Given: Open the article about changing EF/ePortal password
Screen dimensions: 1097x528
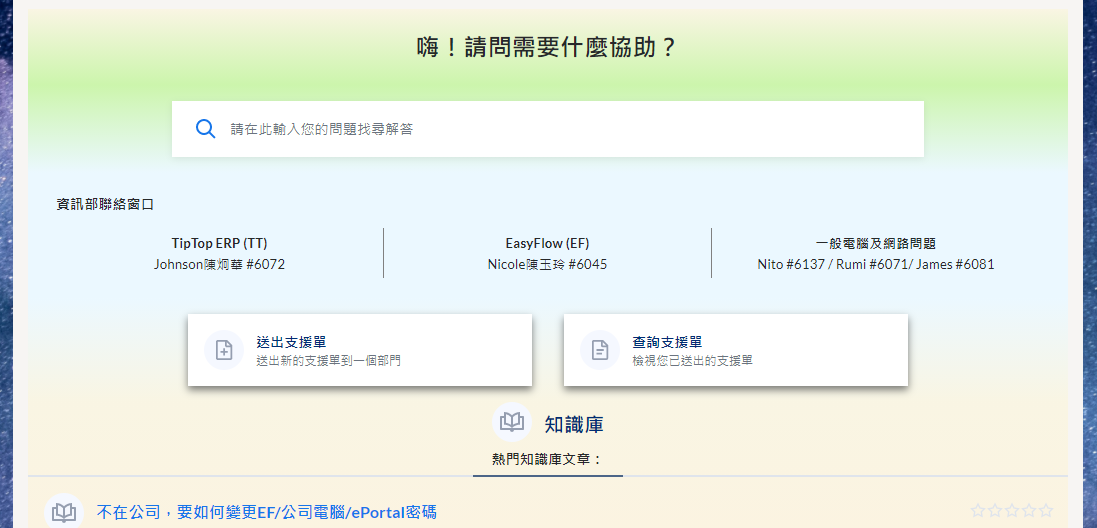Looking at the screenshot, I should point(267,512).
